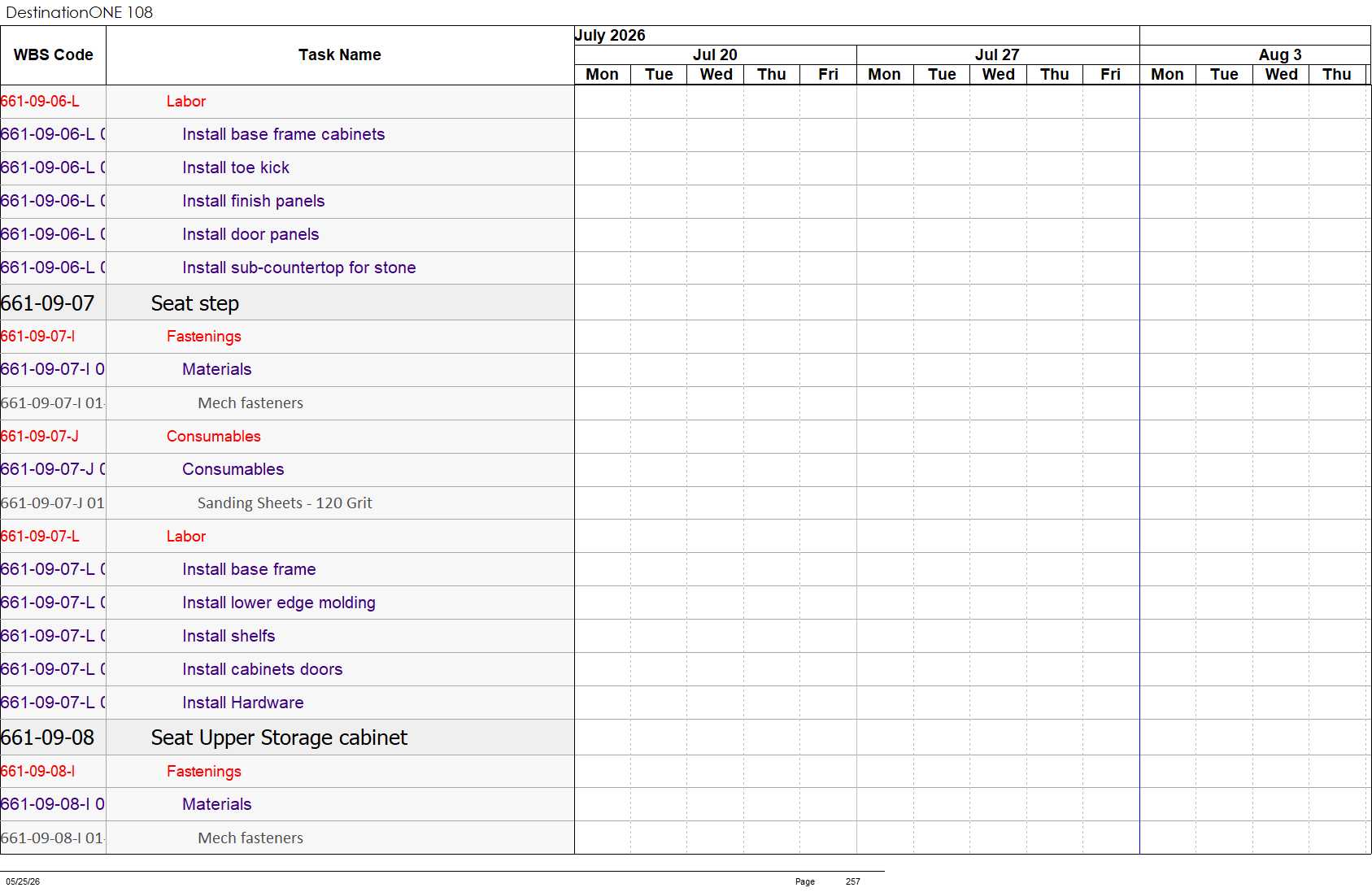The width and height of the screenshot is (1372, 892).
Task: Select the Install shelfs task
Action: 229,636
